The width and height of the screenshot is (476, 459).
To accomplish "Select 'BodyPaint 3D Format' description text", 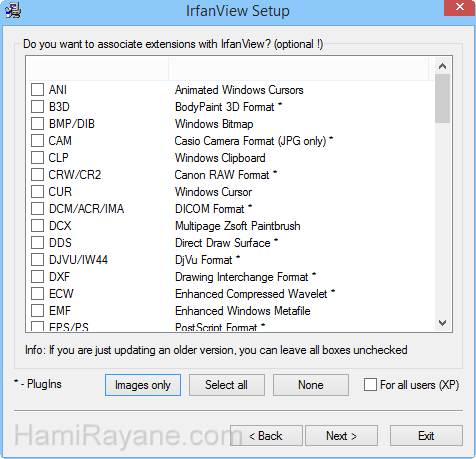I will 225,107.
